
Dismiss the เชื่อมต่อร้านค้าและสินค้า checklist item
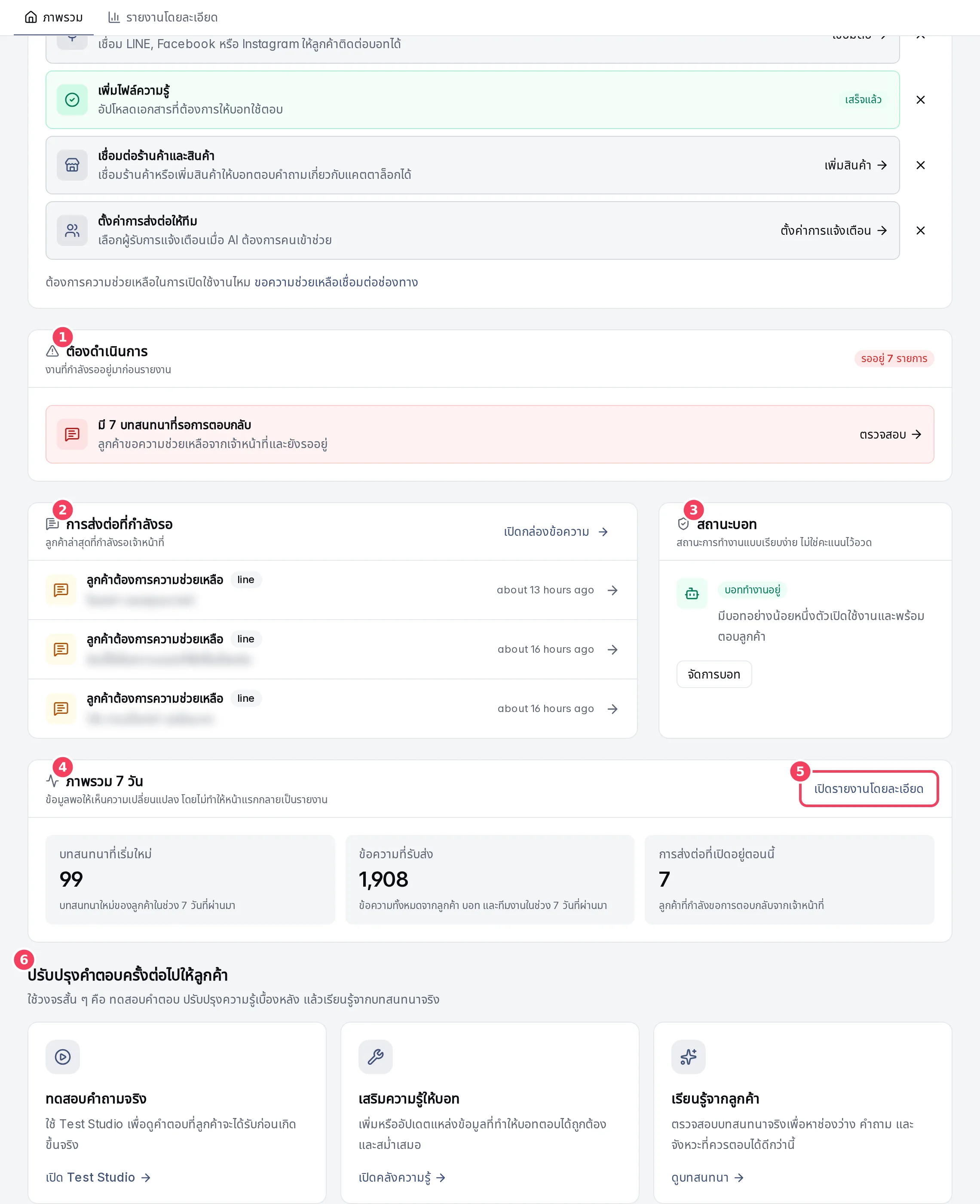(920, 166)
